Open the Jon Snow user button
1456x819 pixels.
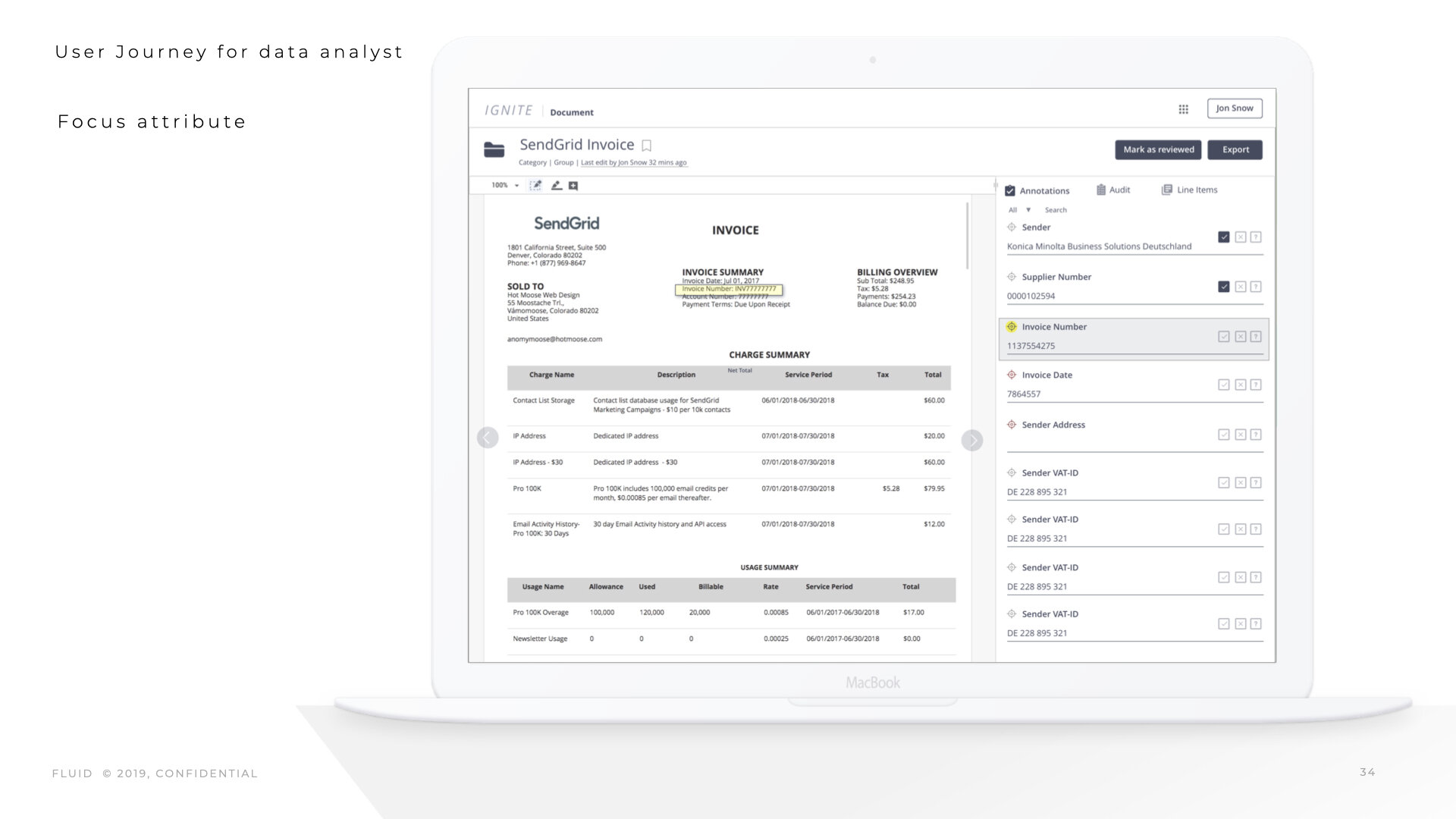[1235, 108]
